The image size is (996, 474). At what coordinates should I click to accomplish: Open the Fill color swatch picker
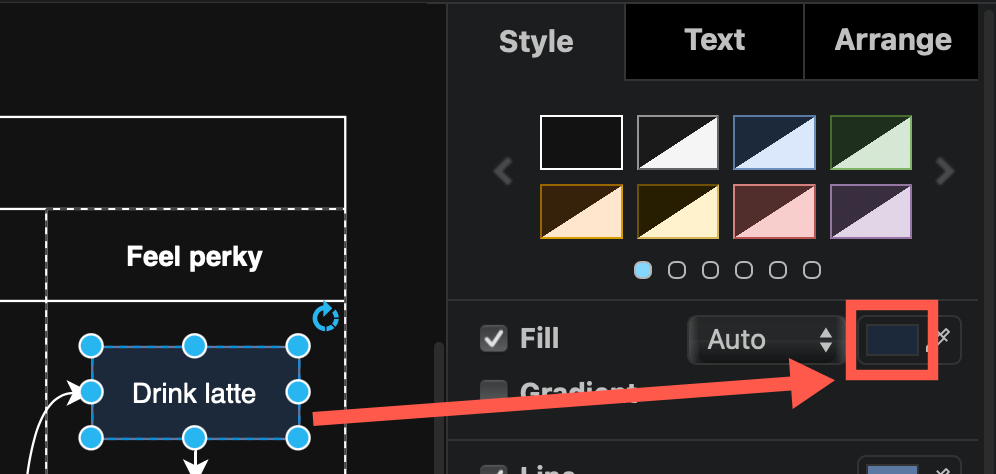[x=890, y=340]
